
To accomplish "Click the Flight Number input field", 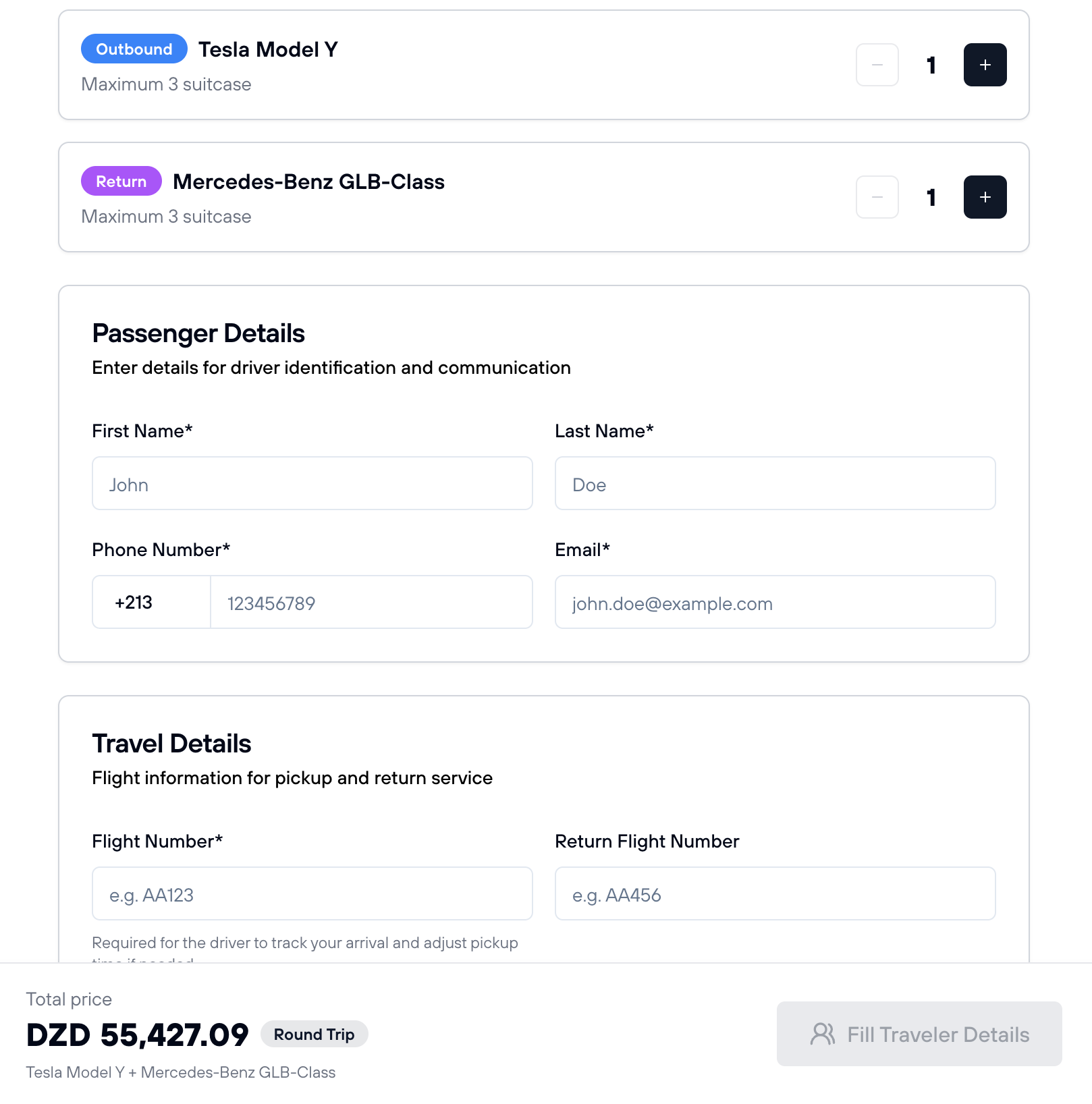I will [312, 893].
